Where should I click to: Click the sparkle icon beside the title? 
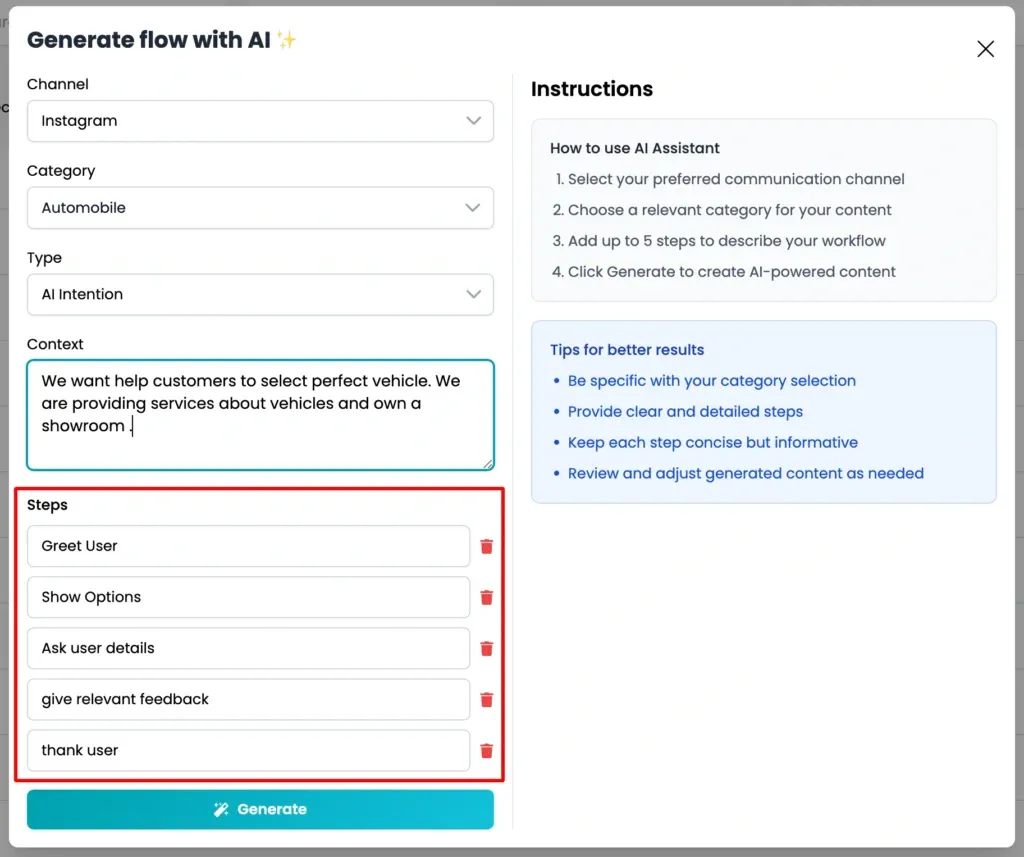tap(286, 40)
